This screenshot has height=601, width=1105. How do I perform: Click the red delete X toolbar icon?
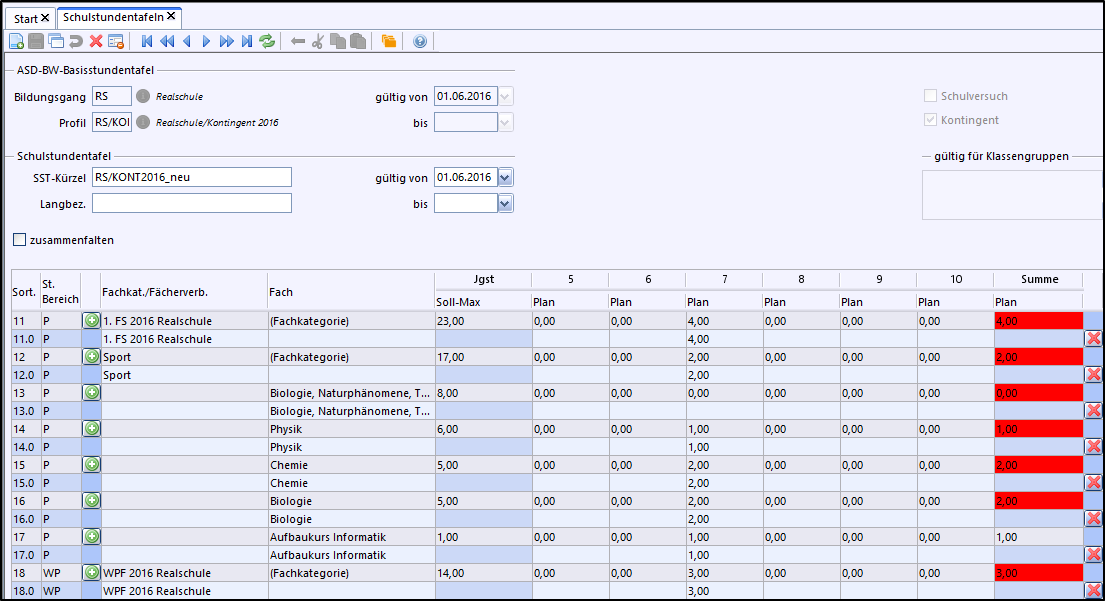[x=96, y=41]
